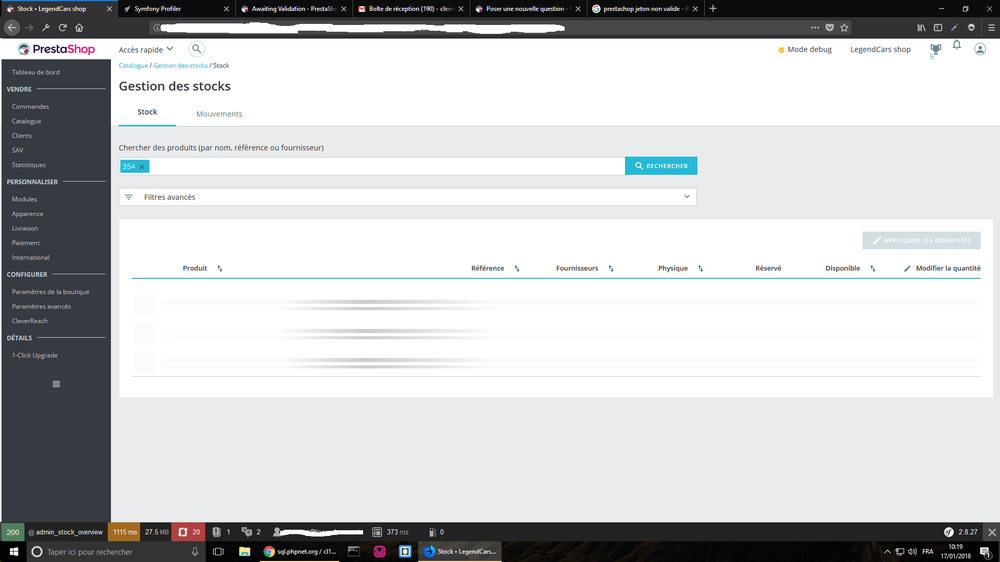
Task: Go to browser home page icon
Action: tap(79, 27)
